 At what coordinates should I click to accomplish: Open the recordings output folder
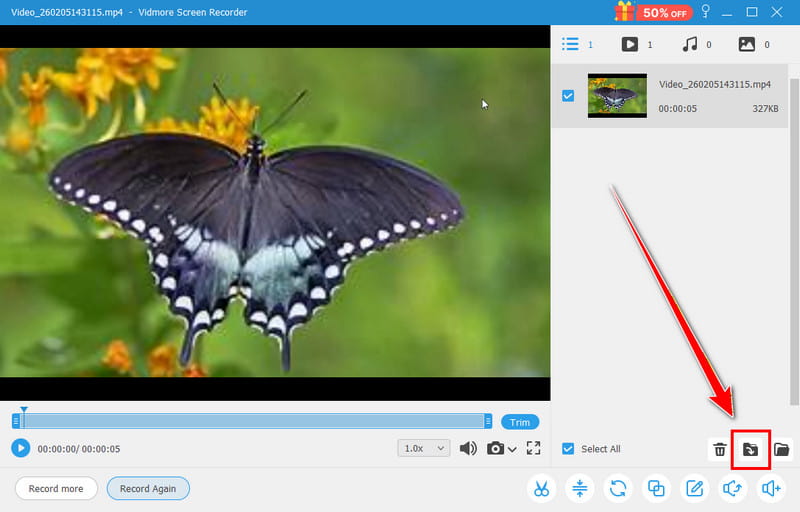click(x=782, y=450)
